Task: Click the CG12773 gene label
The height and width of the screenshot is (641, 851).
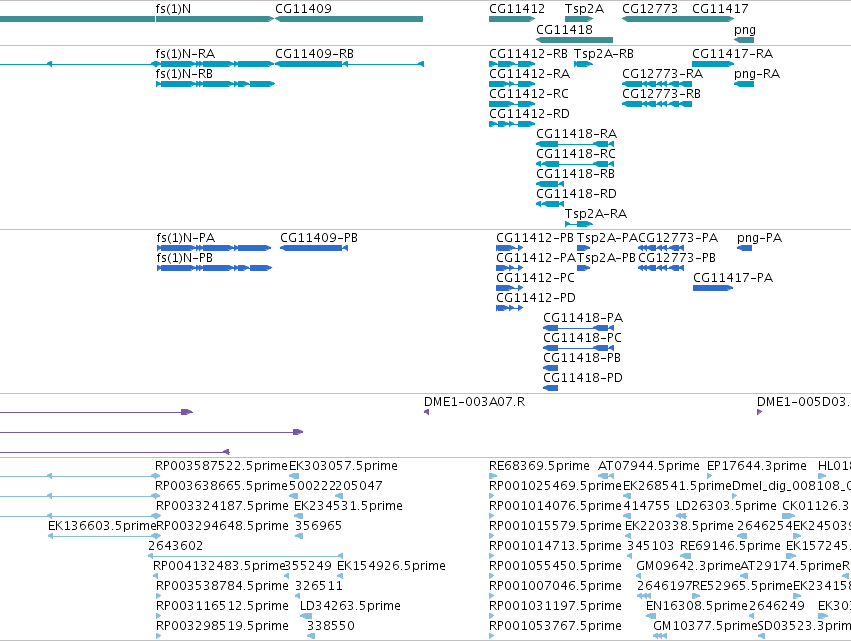Action: (x=650, y=9)
